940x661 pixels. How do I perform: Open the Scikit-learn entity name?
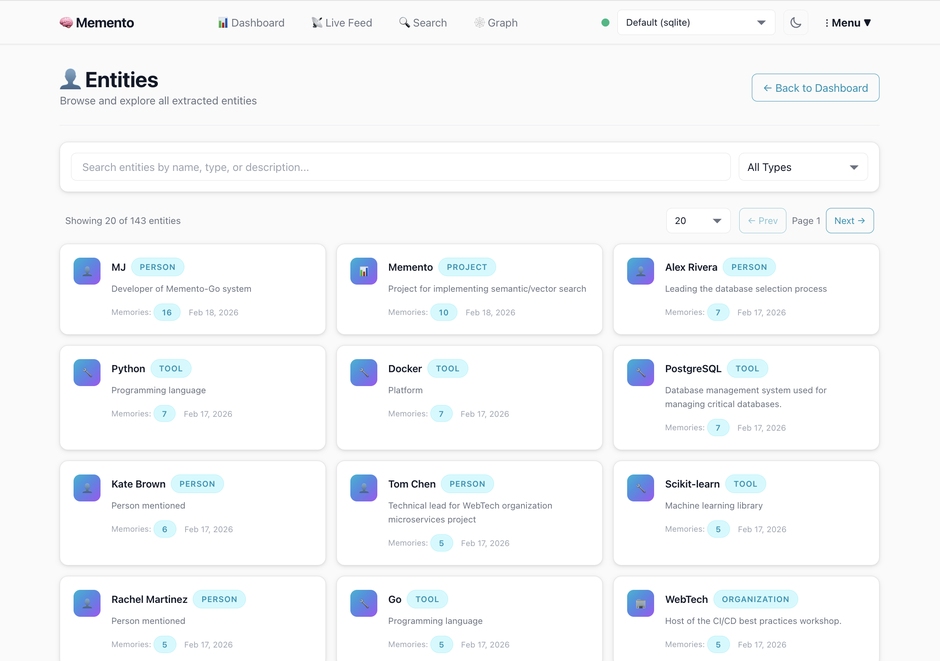[692, 484]
